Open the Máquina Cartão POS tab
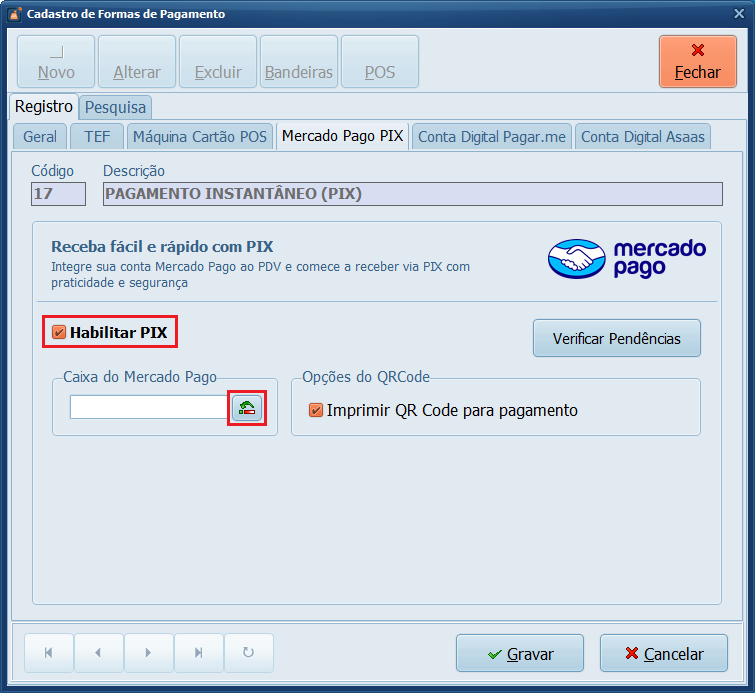This screenshot has height=693, width=755. point(200,137)
